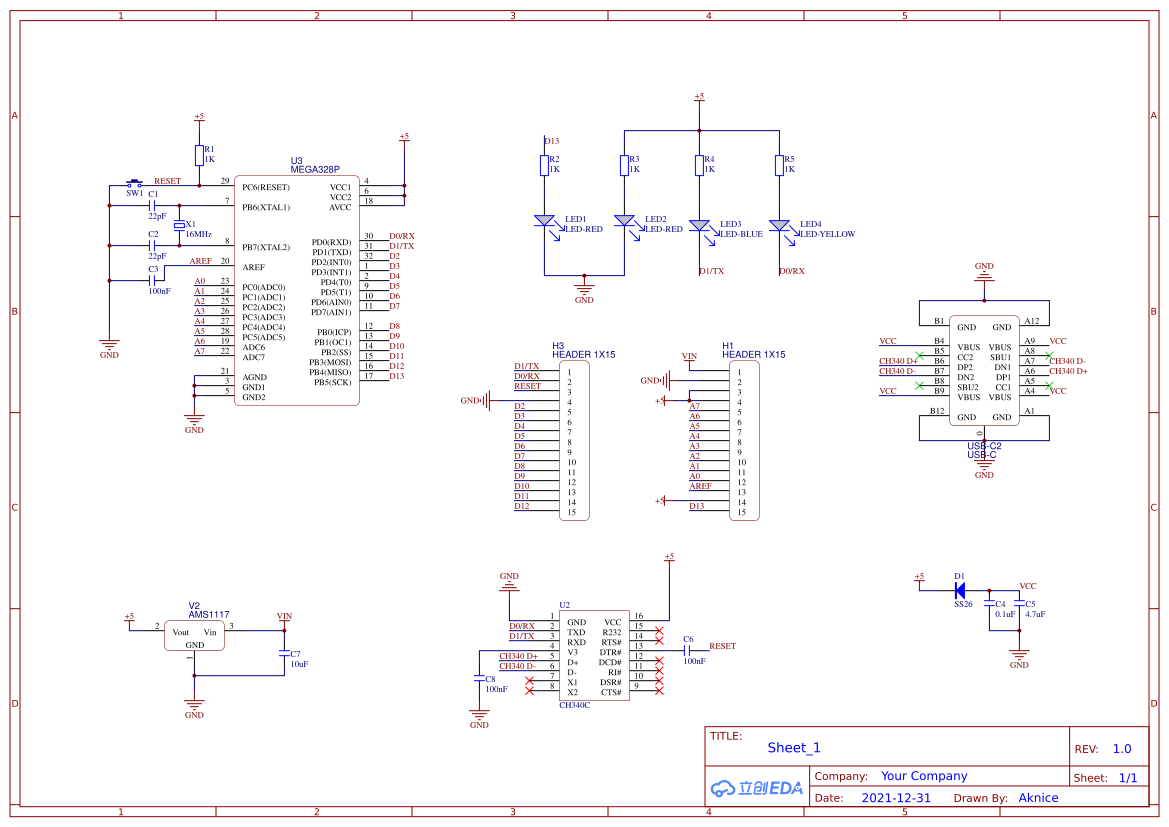Click the H3 HEADER 1X15 connector
The width and height of the screenshot is (1169, 827).
574,441
